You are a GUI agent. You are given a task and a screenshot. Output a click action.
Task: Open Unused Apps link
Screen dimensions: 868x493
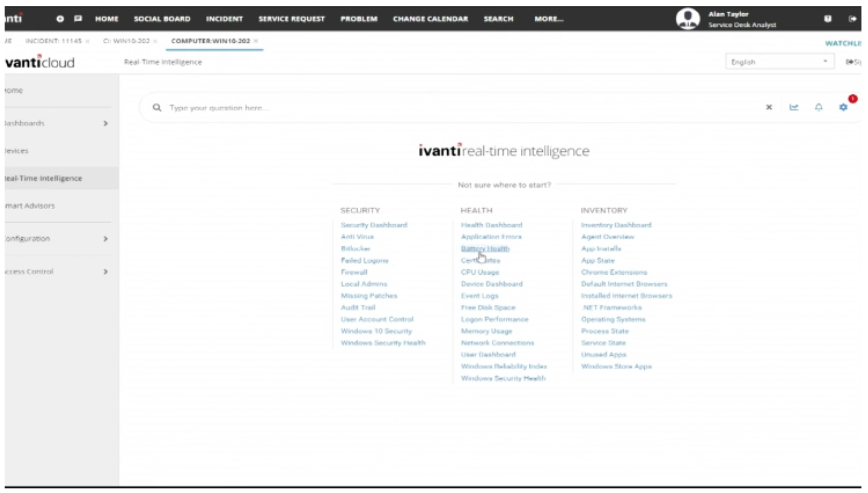[x=604, y=355]
